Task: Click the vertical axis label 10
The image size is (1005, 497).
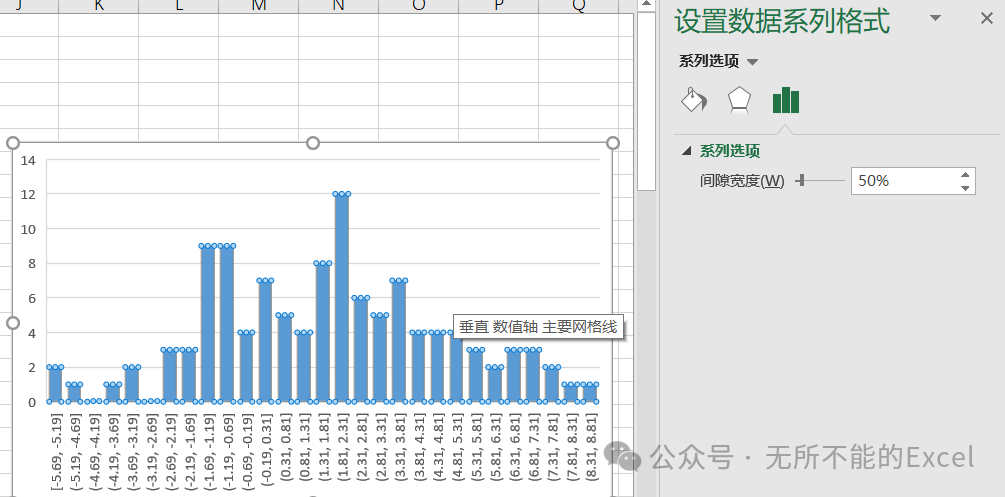Action: tap(28, 229)
